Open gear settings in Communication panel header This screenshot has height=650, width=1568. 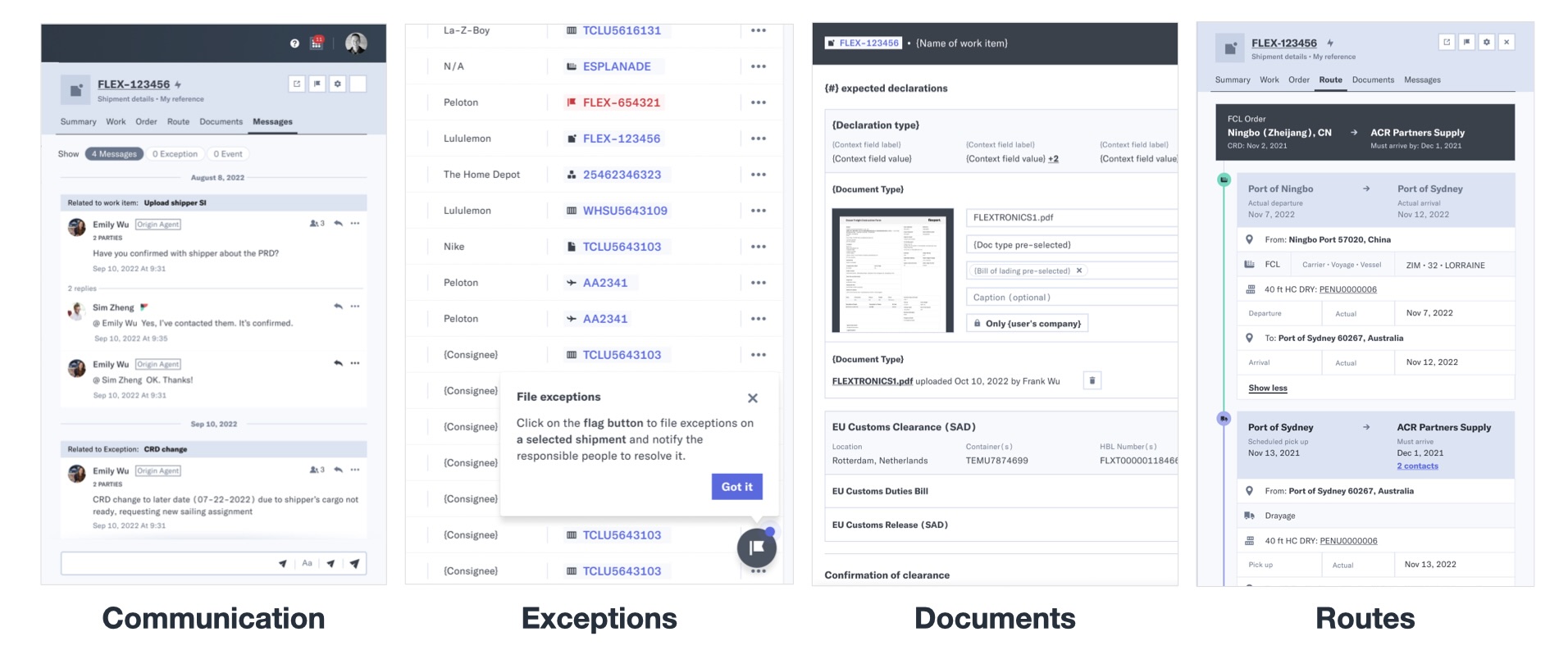coord(337,84)
